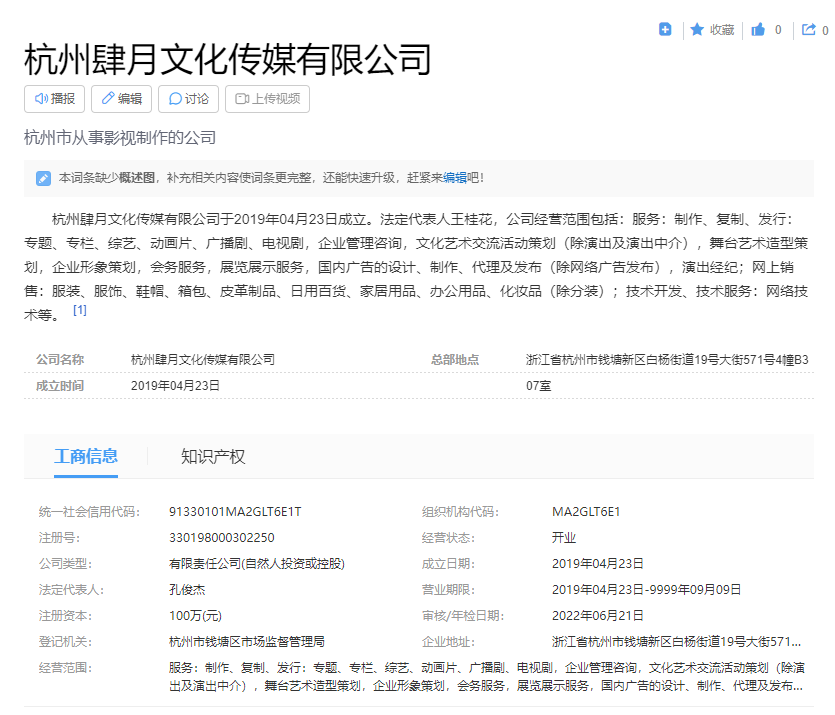Click the blue plus icon near 收藏
Viewport: 835px width, 715px height.
(x=664, y=30)
